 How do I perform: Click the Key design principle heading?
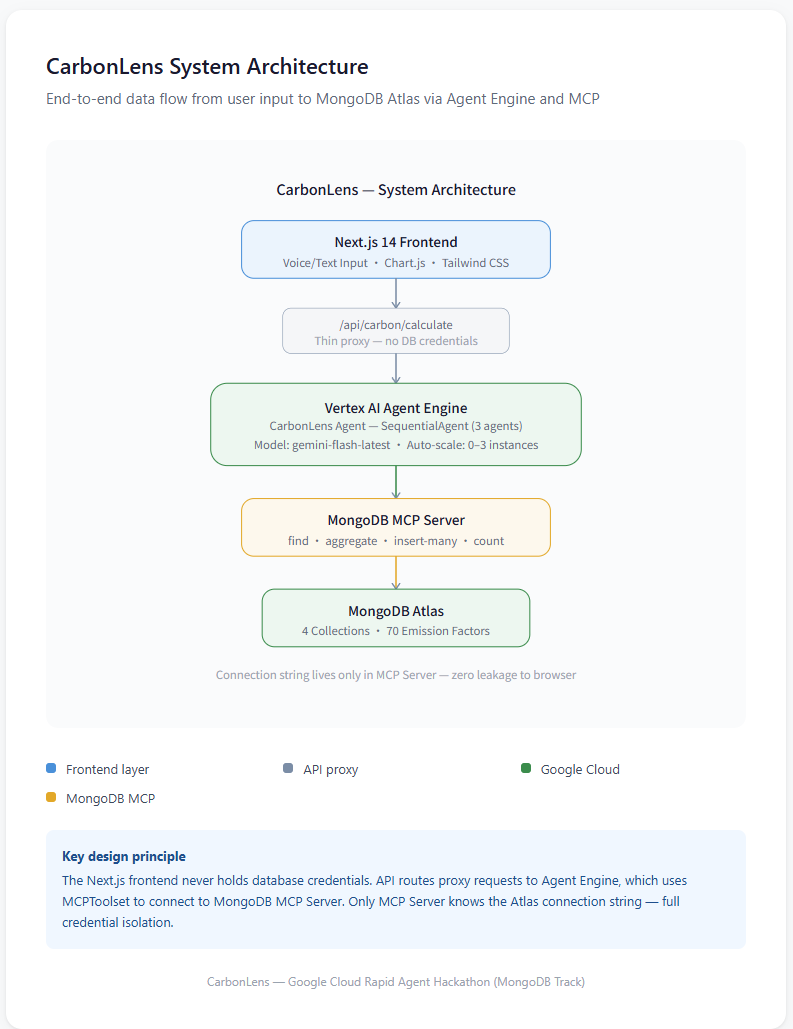point(124,856)
